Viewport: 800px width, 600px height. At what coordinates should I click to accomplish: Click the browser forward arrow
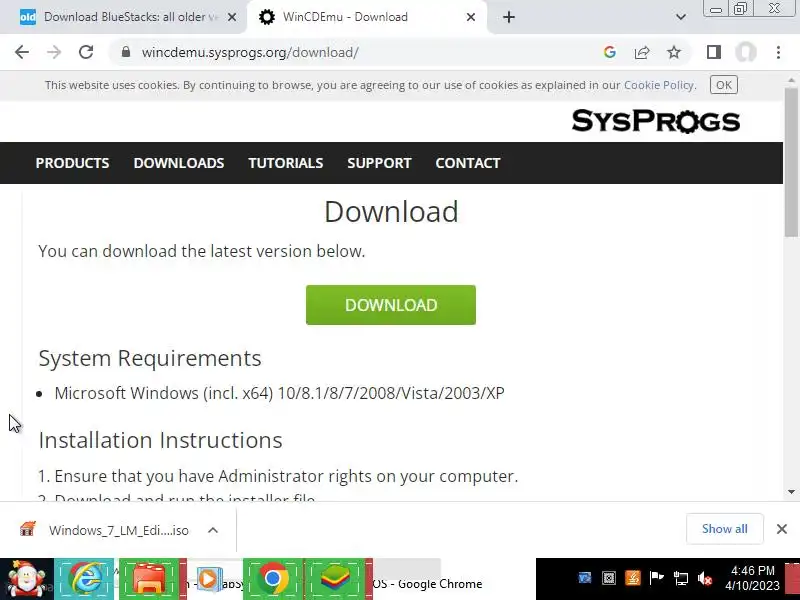click(x=54, y=52)
